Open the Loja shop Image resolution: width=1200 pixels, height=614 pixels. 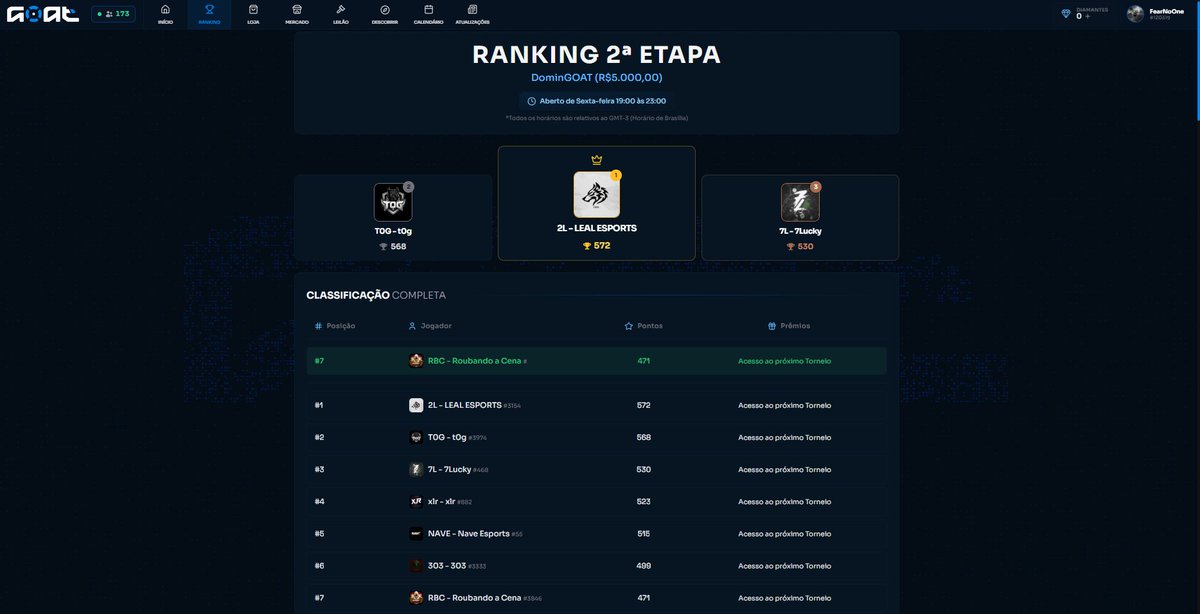pyautogui.click(x=253, y=14)
